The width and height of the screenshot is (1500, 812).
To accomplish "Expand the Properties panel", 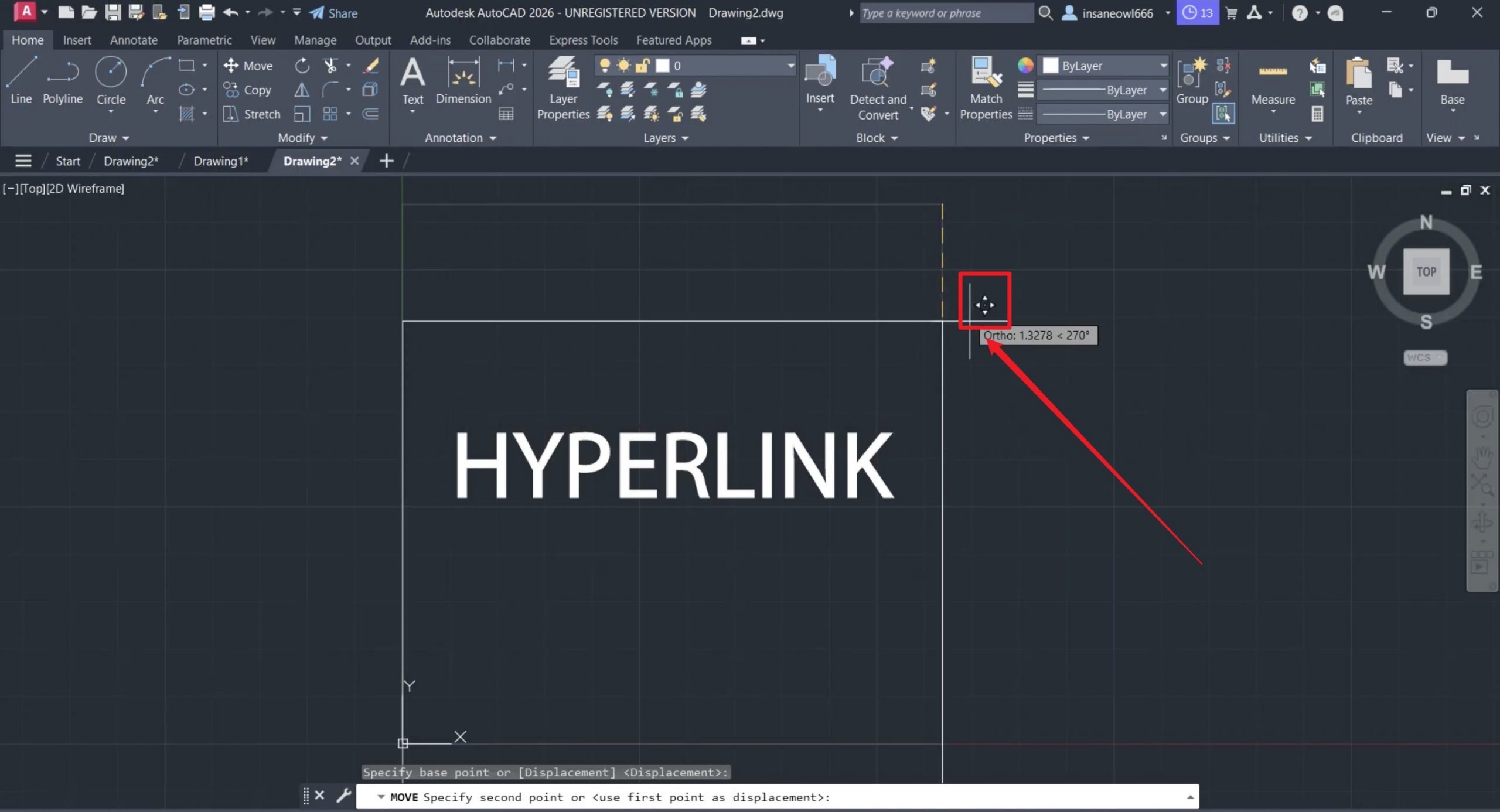I will 1056,138.
